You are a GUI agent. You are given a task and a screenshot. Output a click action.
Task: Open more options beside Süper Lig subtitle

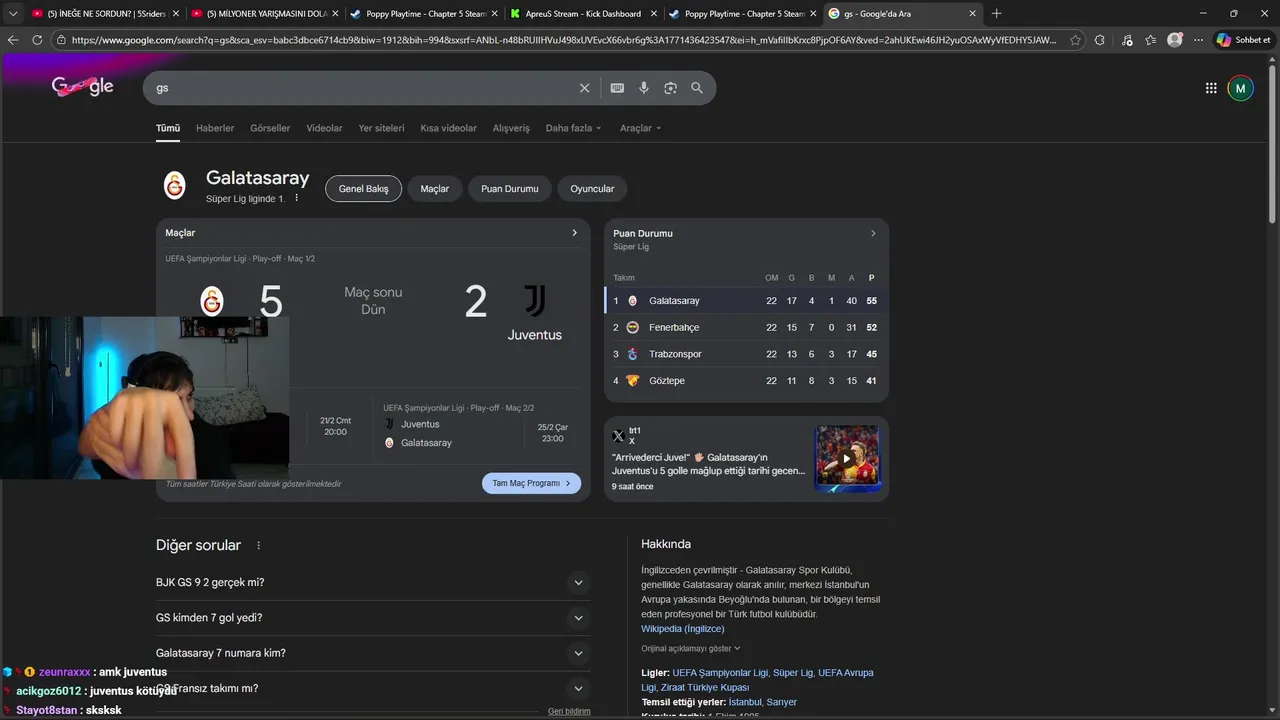pyautogui.click(x=297, y=198)
